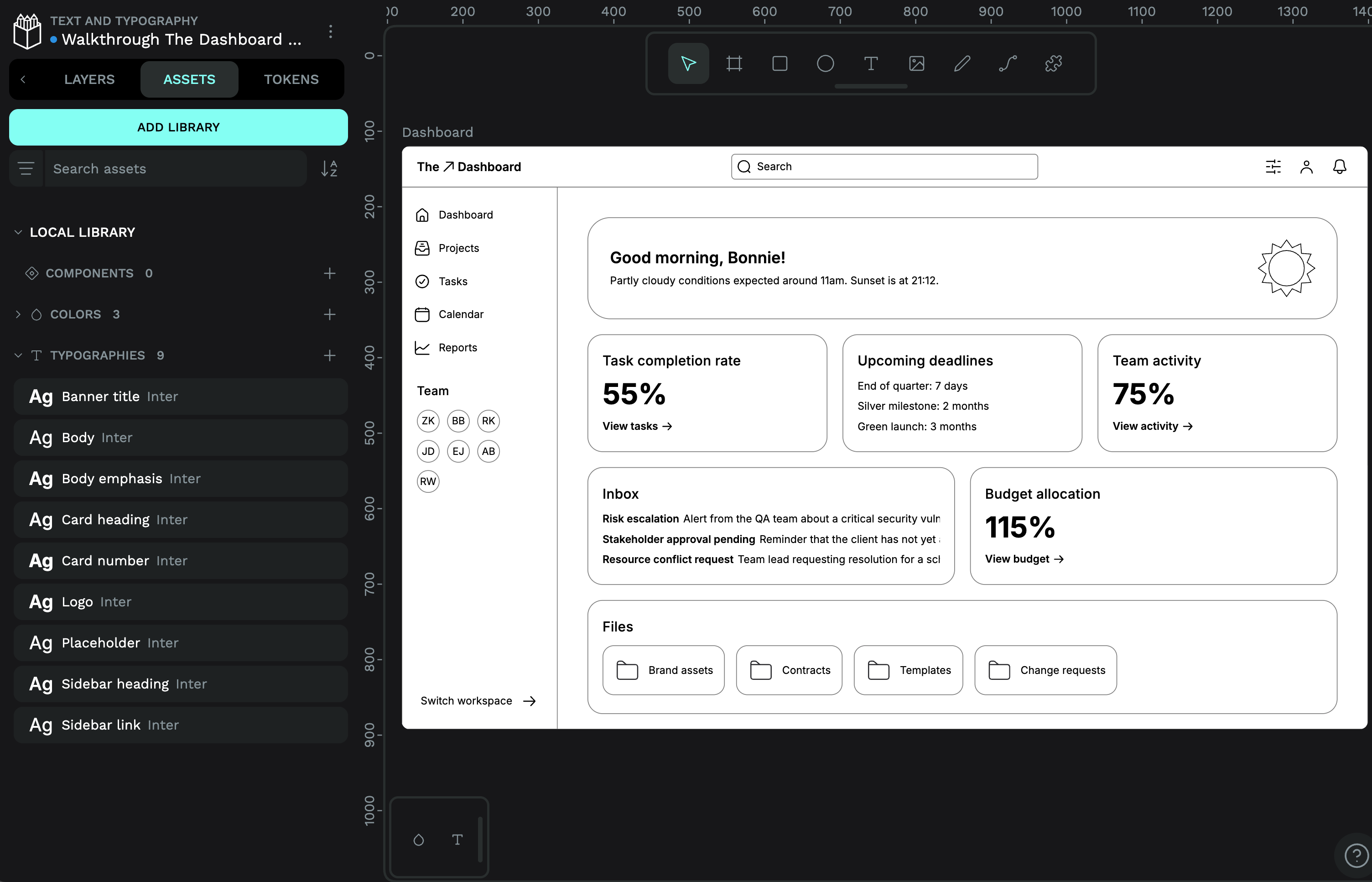Click the sort A-Z assets icon

(329, 168)
